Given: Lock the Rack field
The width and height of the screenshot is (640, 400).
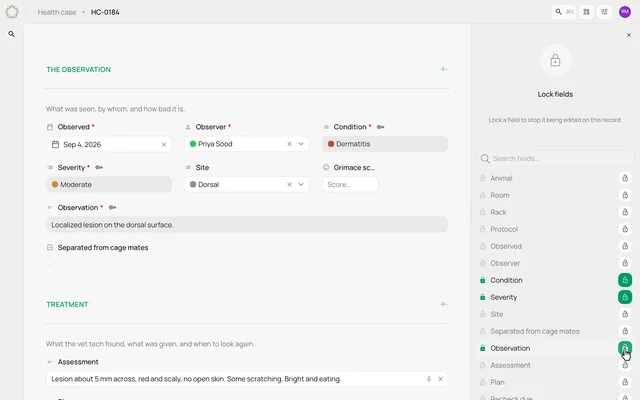Looking at the screenshot, I should pos(625,212).
